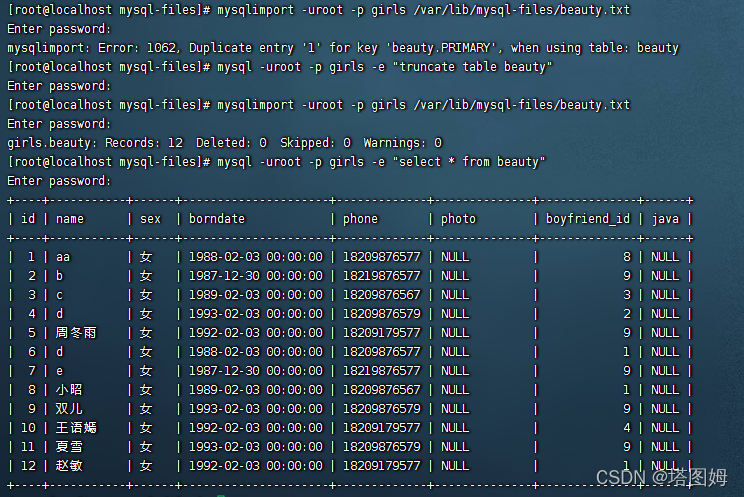Click the name 'e' in row 7

point(59,371)
